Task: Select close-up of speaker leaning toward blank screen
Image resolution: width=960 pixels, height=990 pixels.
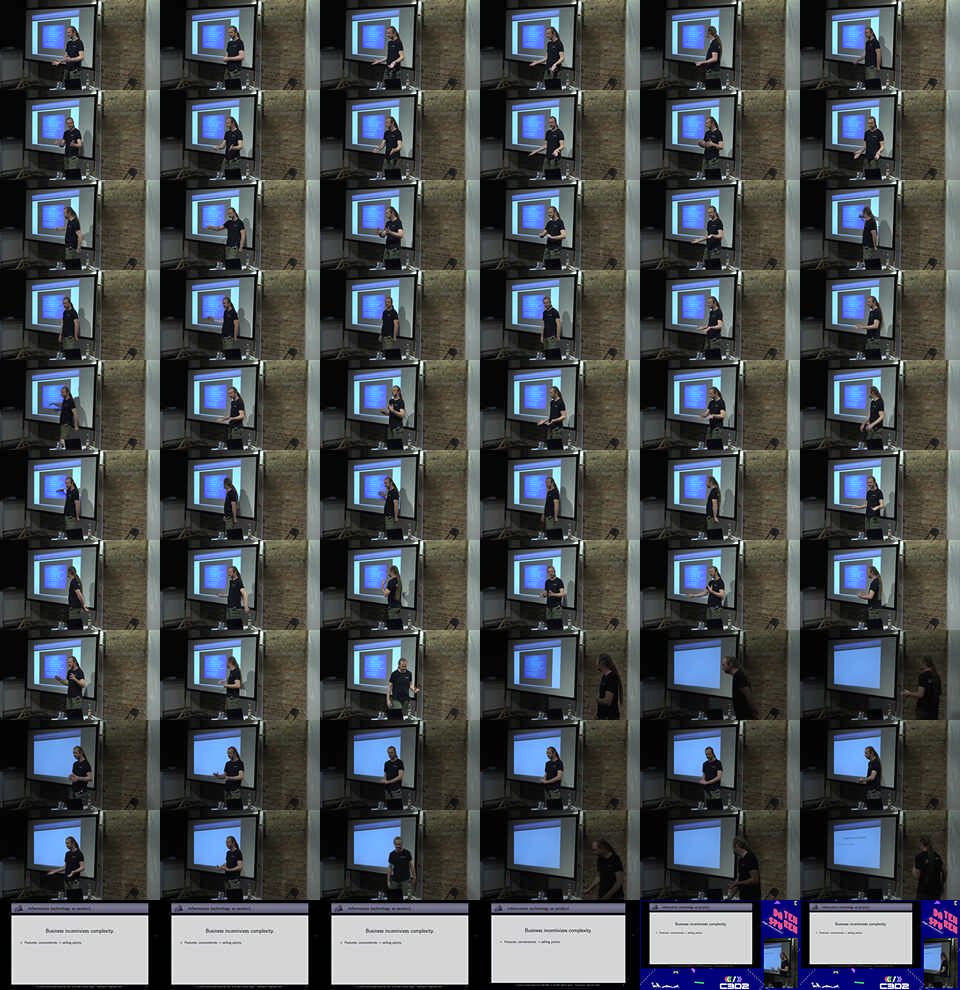Action: (x=720, y=675)
